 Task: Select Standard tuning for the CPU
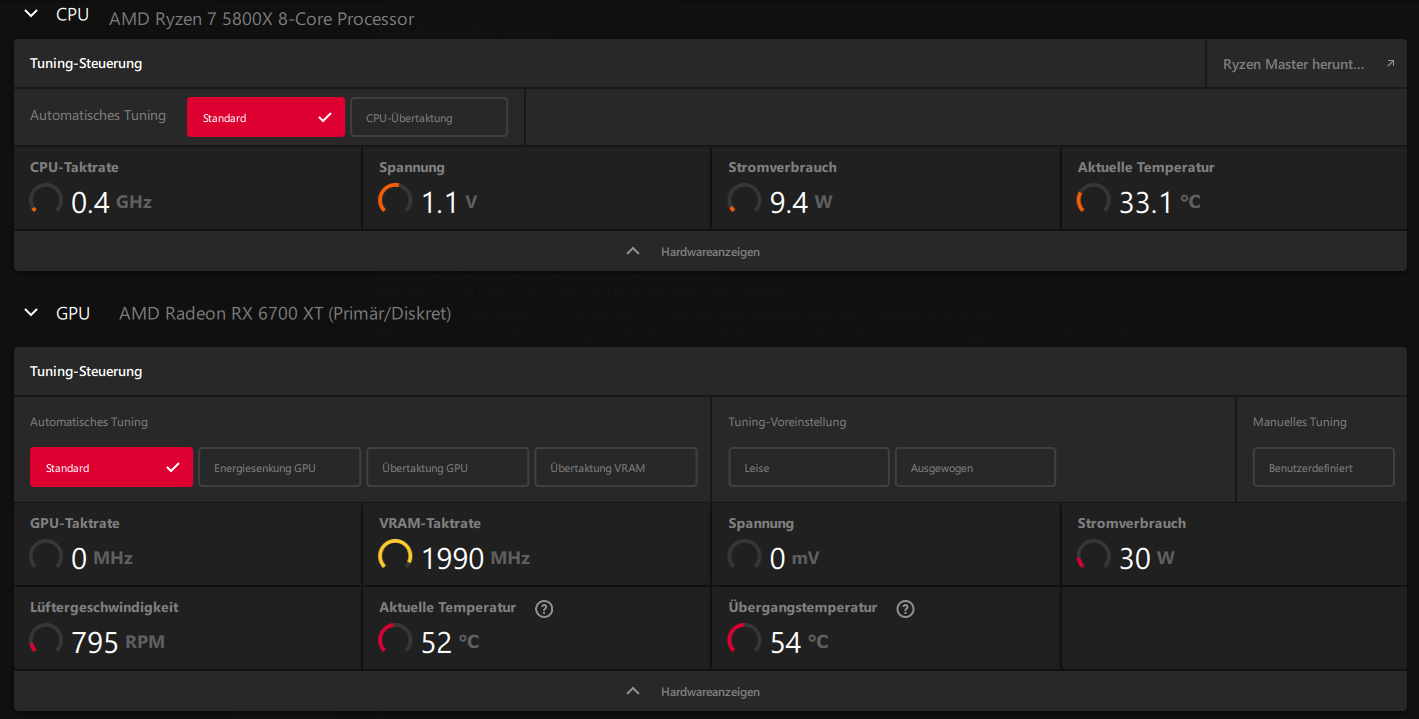coord(266,117)
